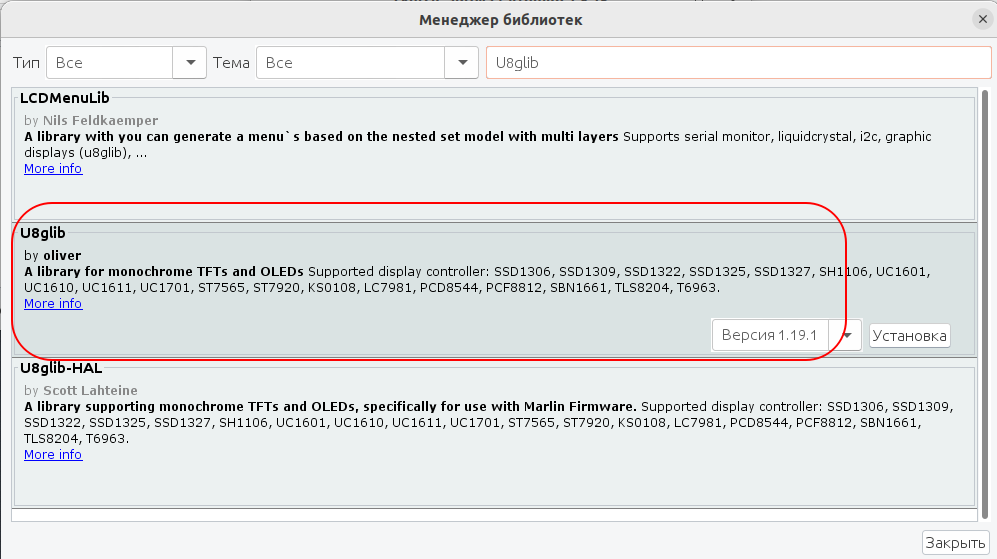Open the U8glib version selector arrow

[x=848, y=336]
